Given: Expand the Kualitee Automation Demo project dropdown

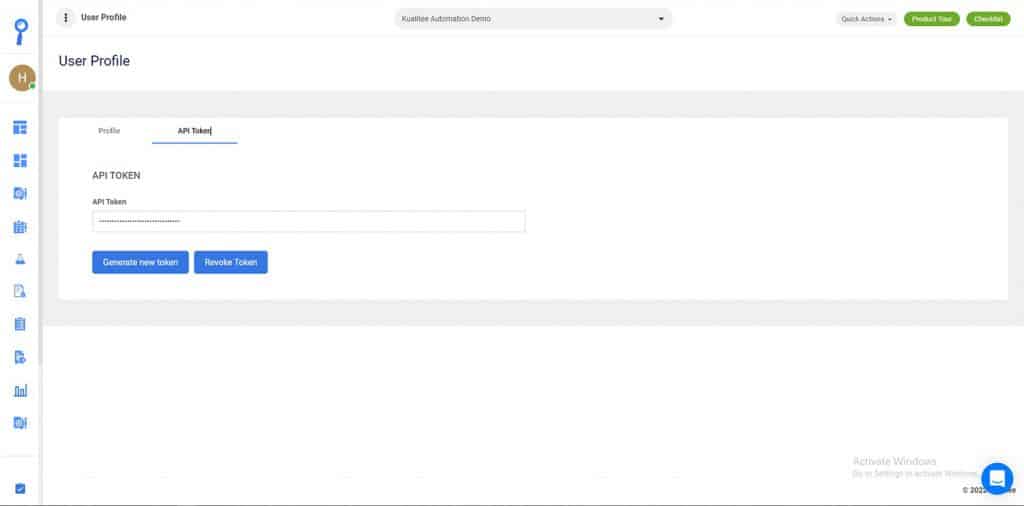Looking at the screenshot, I should 533,19.
